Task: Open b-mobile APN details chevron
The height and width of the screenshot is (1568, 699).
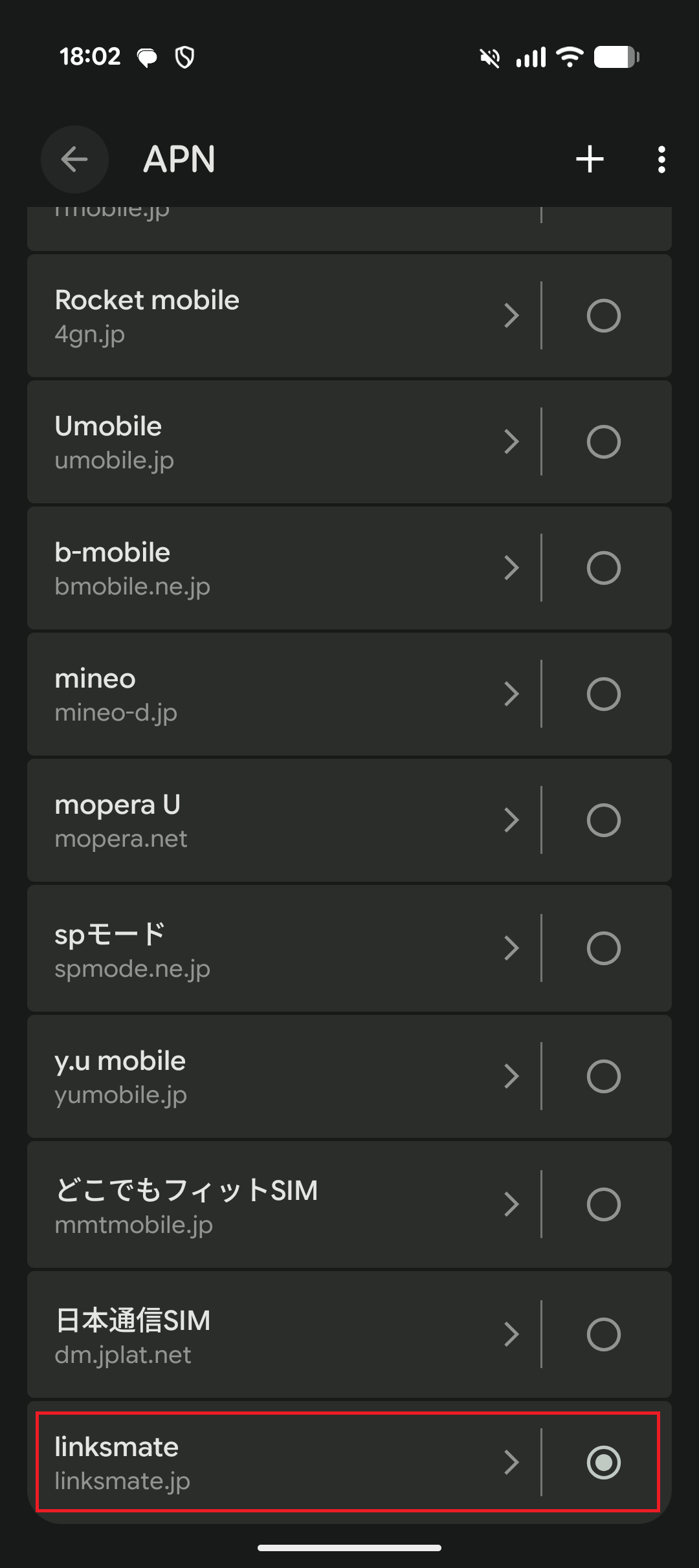Action: 511,568
